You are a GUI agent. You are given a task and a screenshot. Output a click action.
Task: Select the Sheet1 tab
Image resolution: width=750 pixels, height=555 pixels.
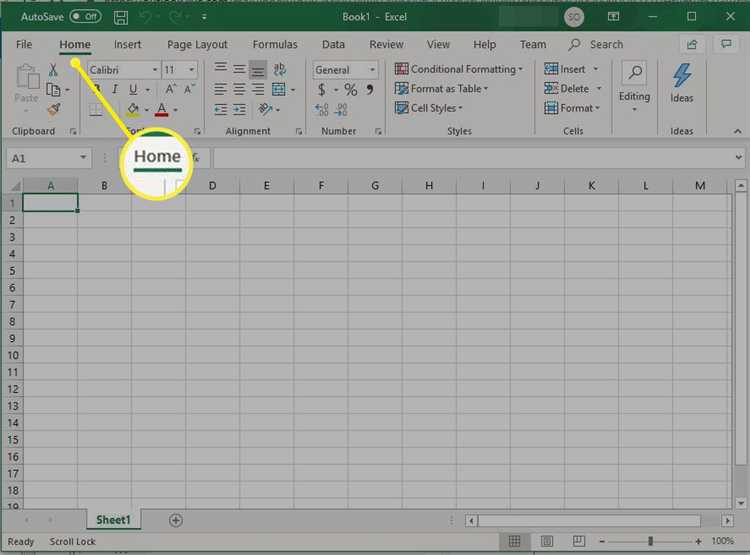[113, 520]
